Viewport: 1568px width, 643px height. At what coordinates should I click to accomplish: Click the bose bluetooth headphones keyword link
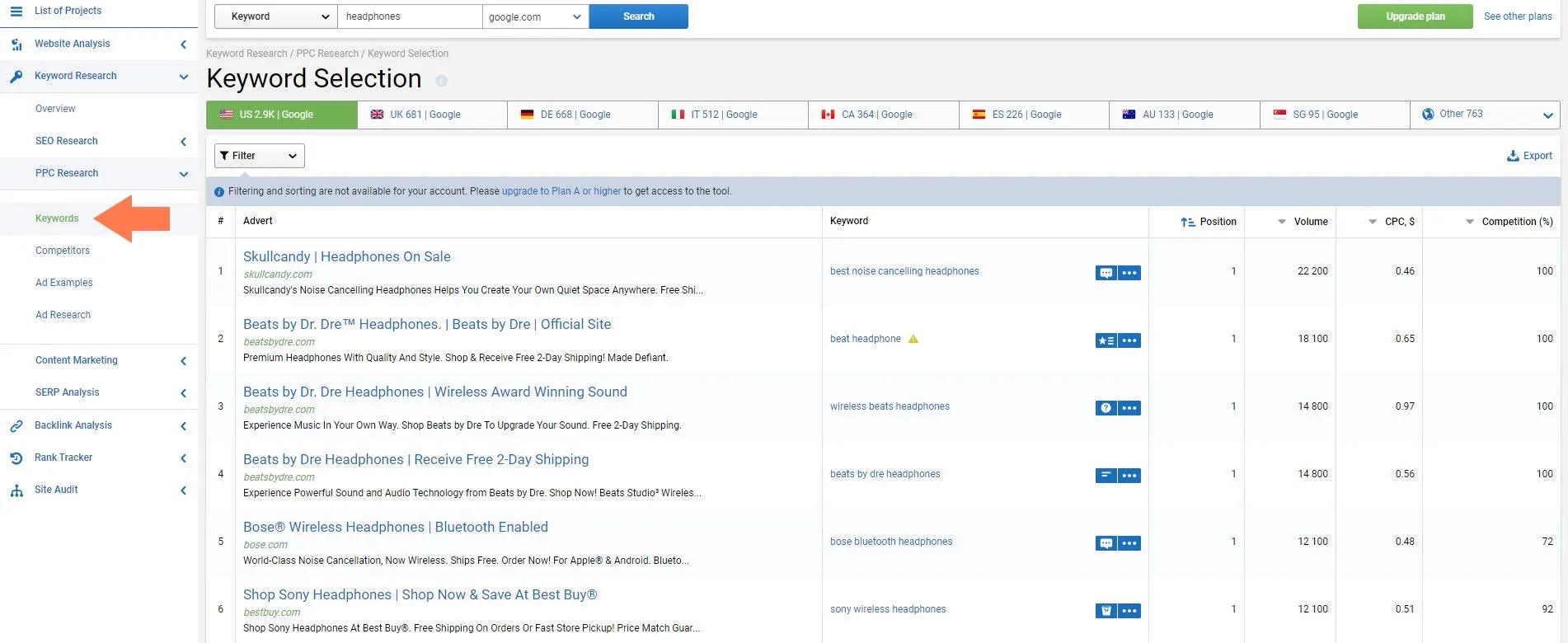pyautogui.click(x=891, y=542)
